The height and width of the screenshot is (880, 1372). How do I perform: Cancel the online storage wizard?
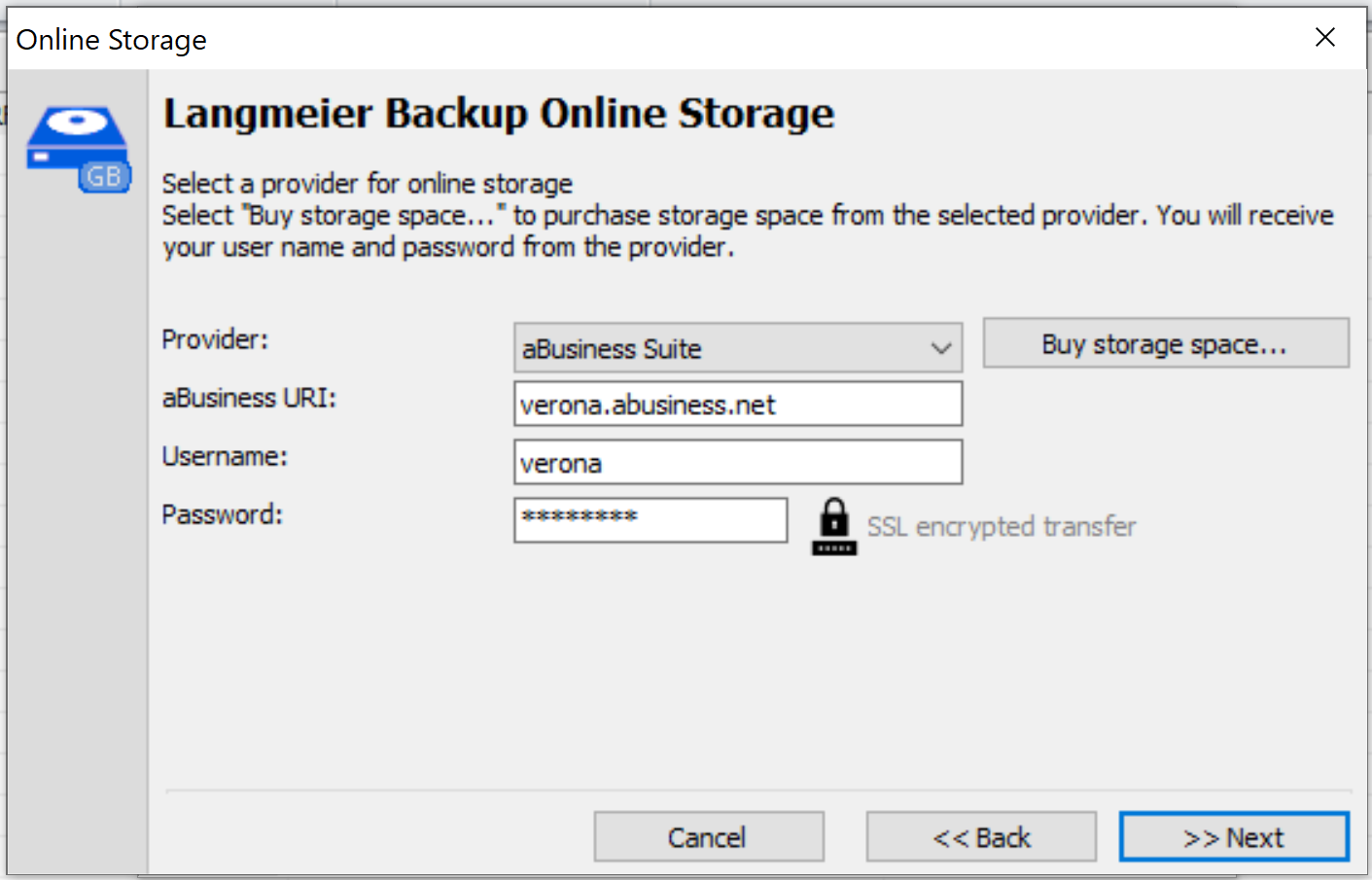[709, 836]
